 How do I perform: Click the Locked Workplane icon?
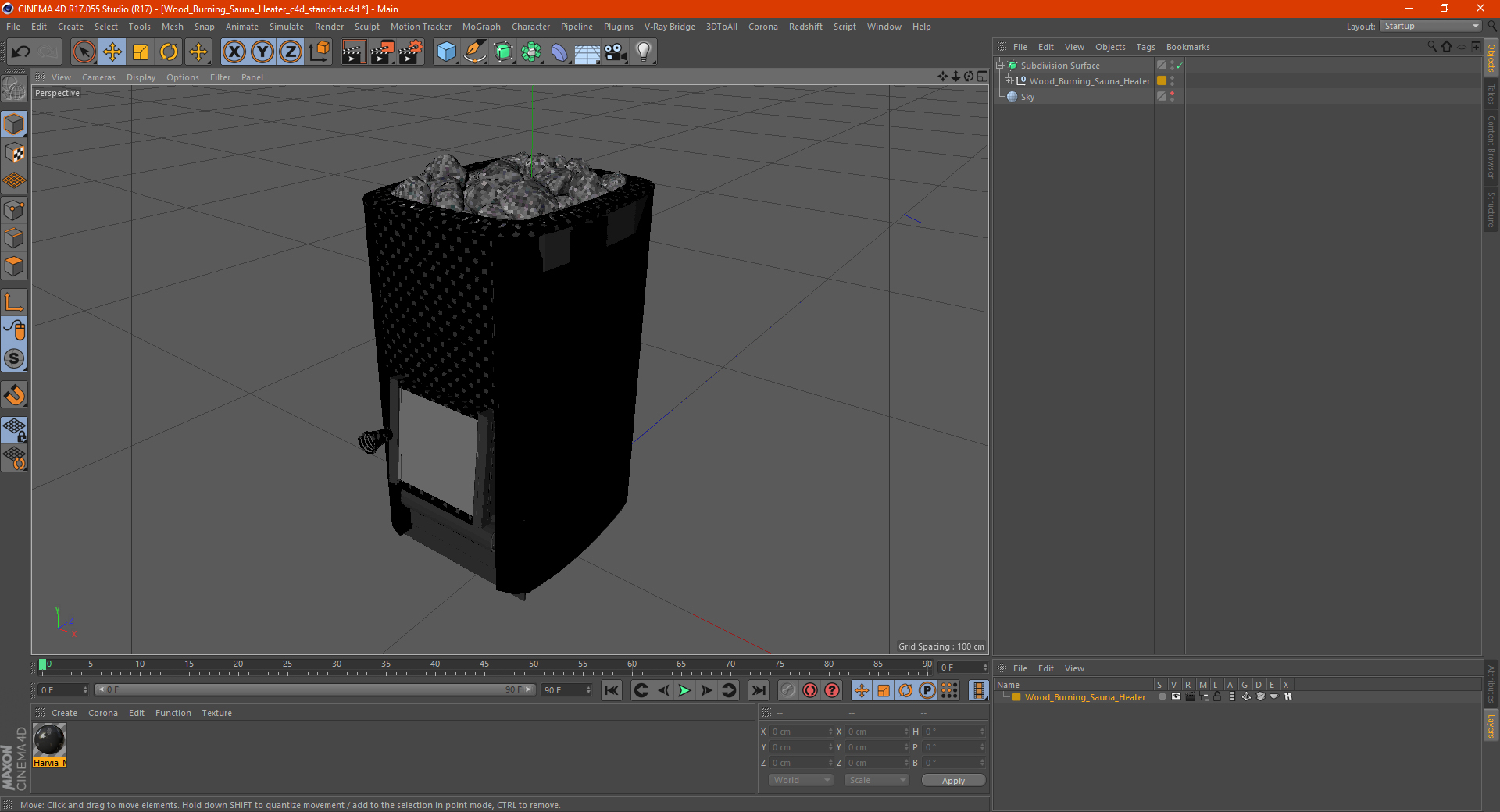15,429
